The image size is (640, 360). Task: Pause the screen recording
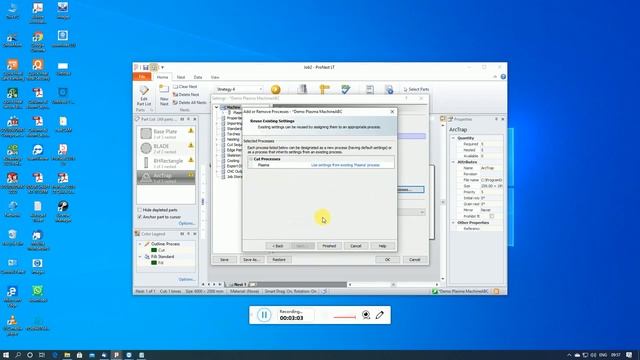click(264, 315)
